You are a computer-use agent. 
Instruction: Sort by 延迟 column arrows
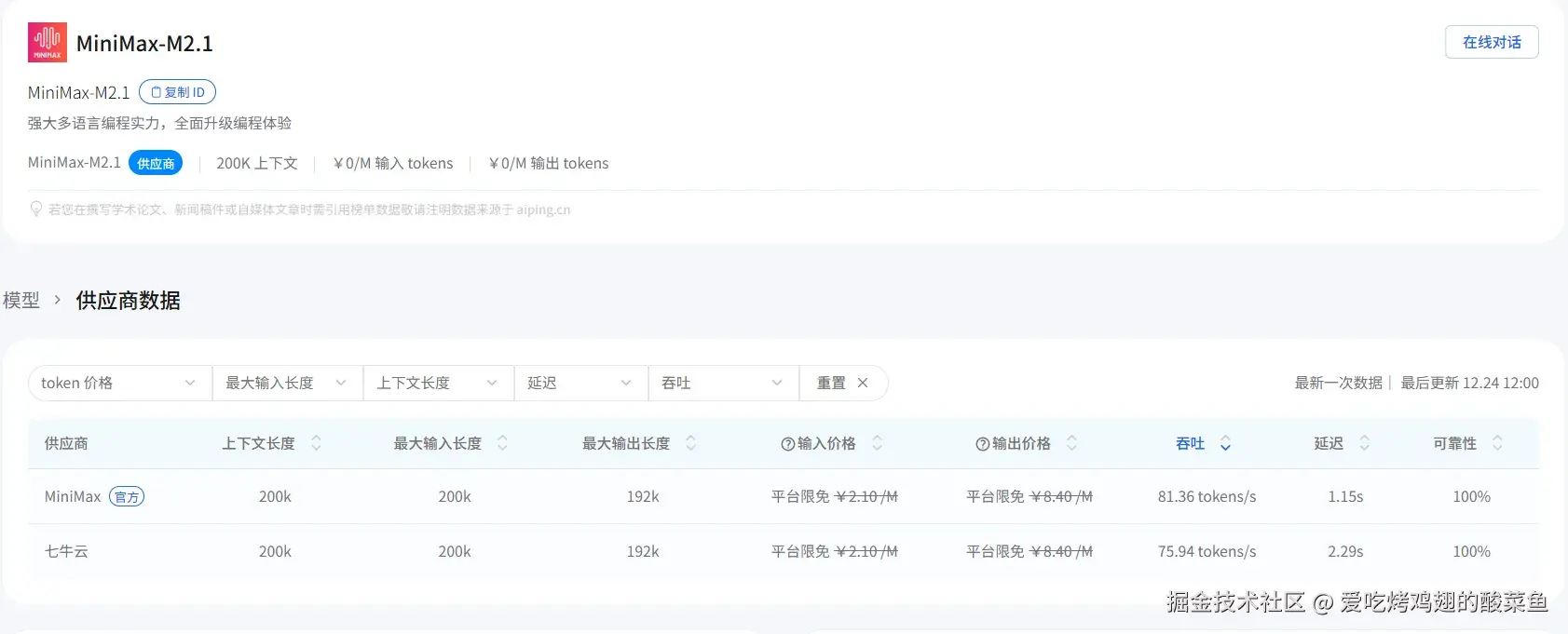pos(1364,443)
